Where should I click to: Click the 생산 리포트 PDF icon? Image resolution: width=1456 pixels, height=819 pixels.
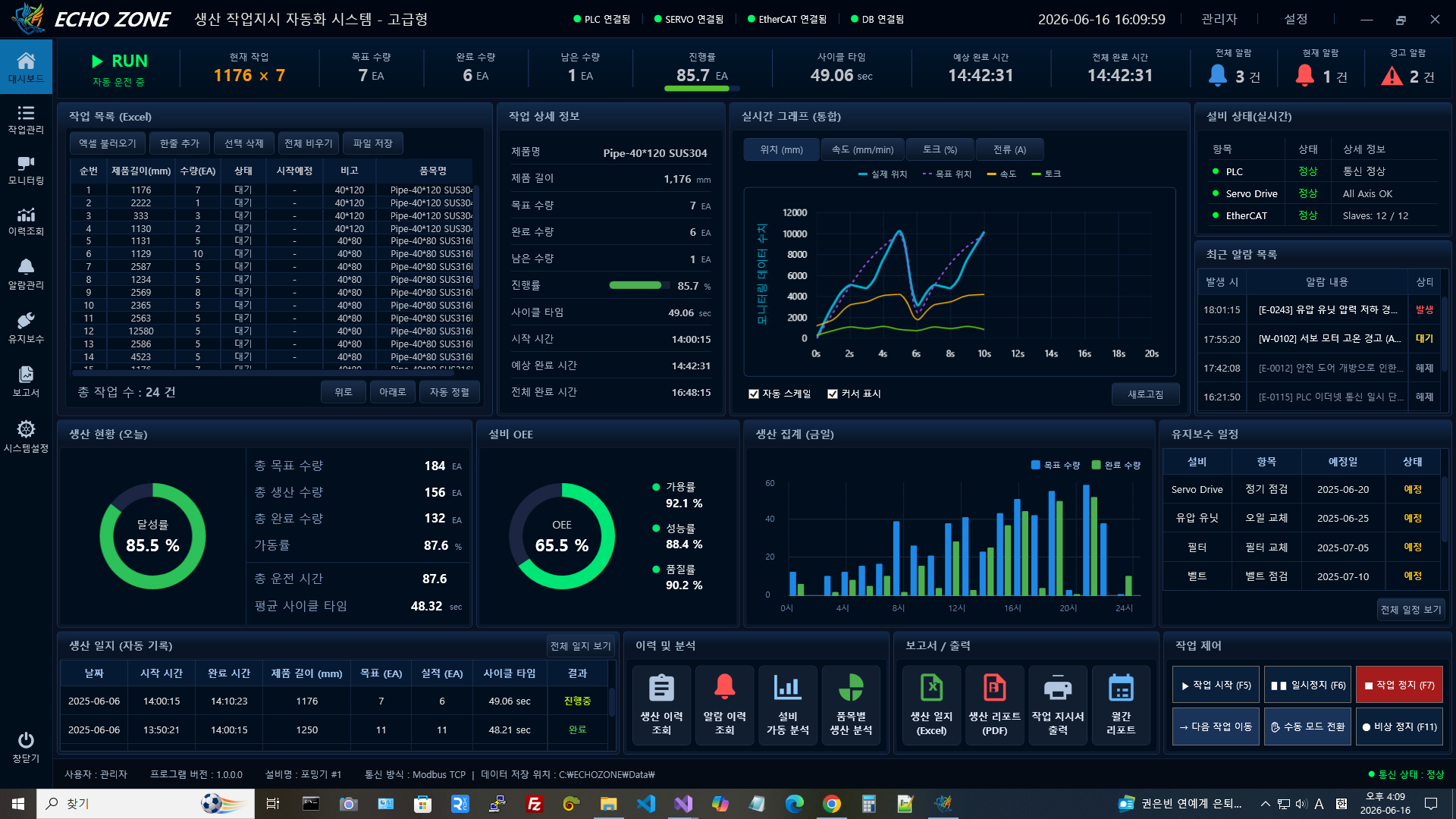pos(994,688)
